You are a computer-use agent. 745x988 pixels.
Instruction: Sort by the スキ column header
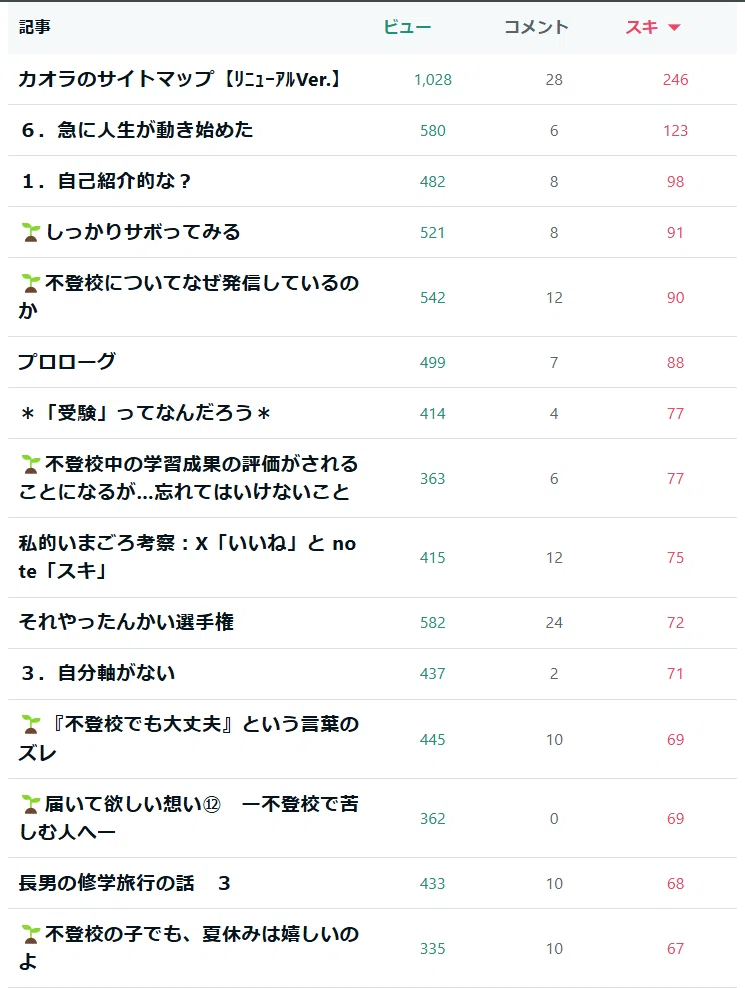pos(642,27)
